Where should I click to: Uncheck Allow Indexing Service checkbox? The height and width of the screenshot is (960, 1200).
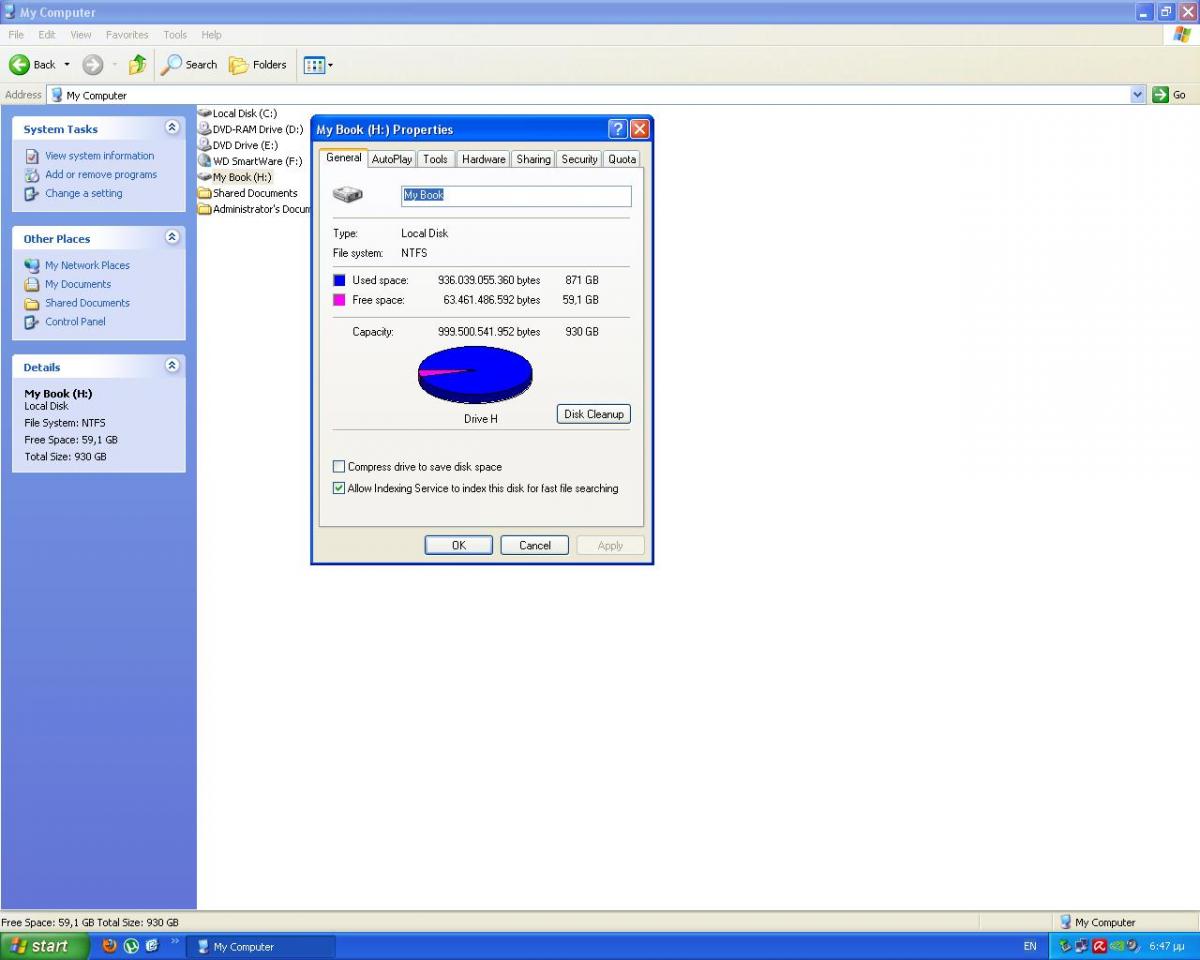pos(339,489)
